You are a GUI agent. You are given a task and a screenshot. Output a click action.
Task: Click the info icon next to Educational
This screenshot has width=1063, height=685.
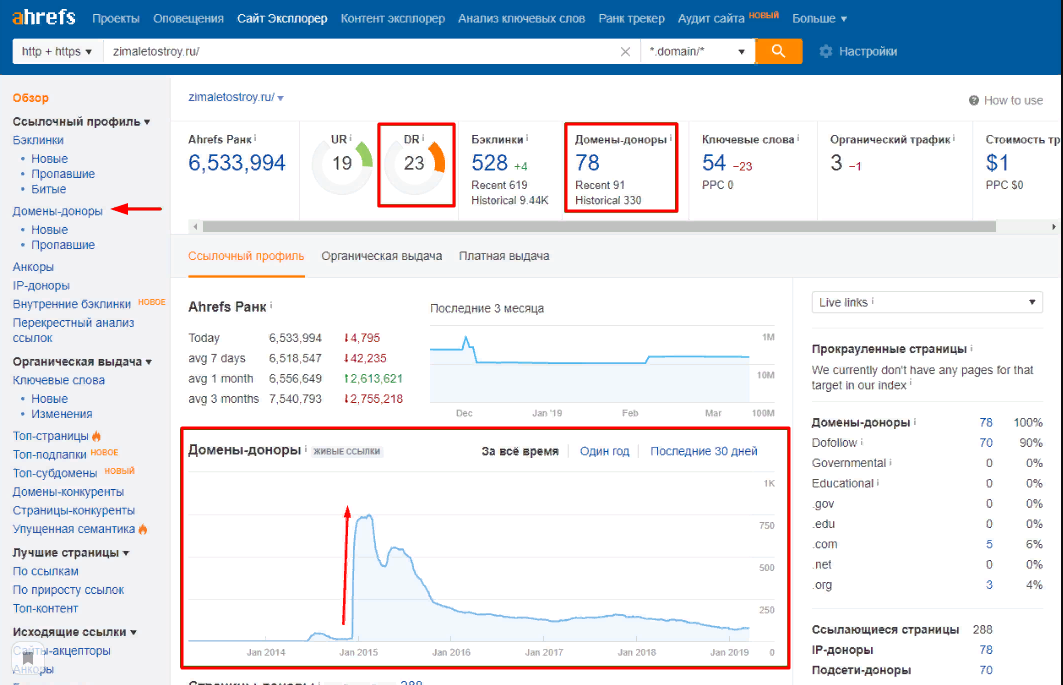coord(878,482)
